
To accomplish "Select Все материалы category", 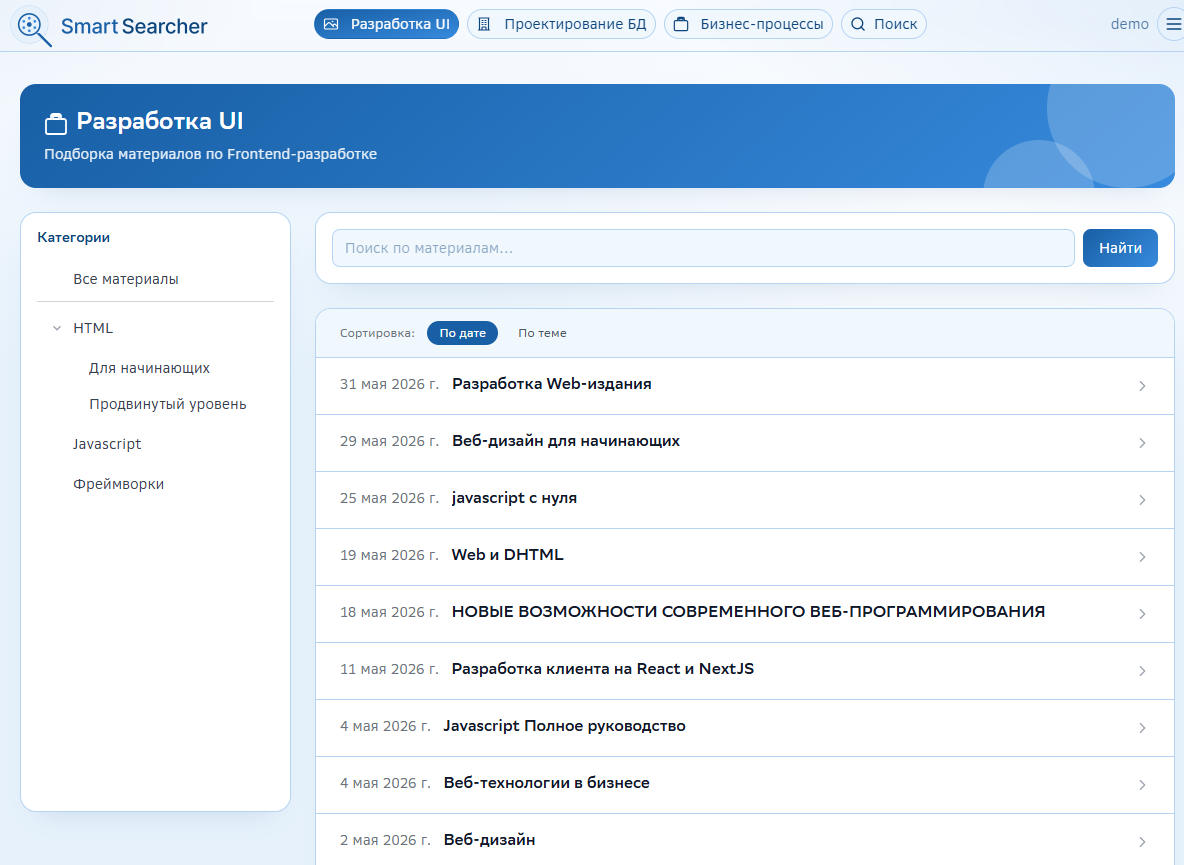I will point(126,279).
